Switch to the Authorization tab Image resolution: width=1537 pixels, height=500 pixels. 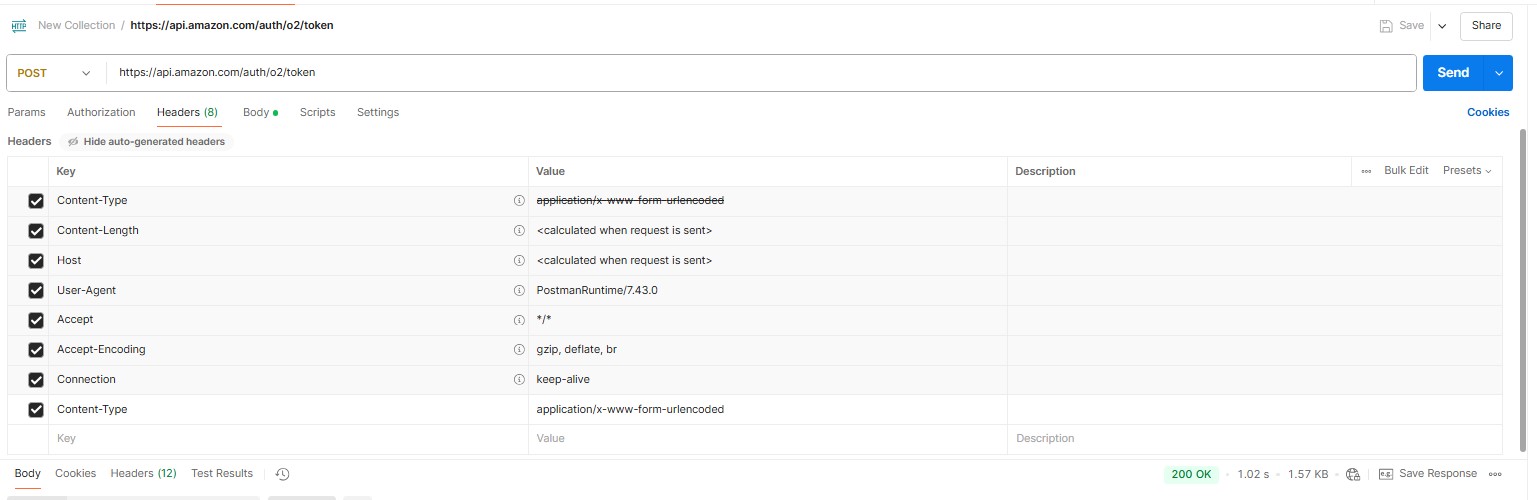[101, 113]
